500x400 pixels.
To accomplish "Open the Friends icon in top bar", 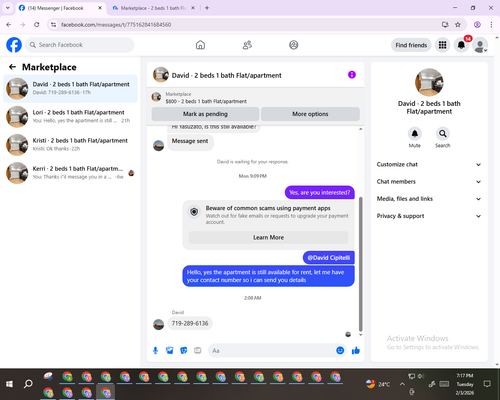I will tap(247, 45).
